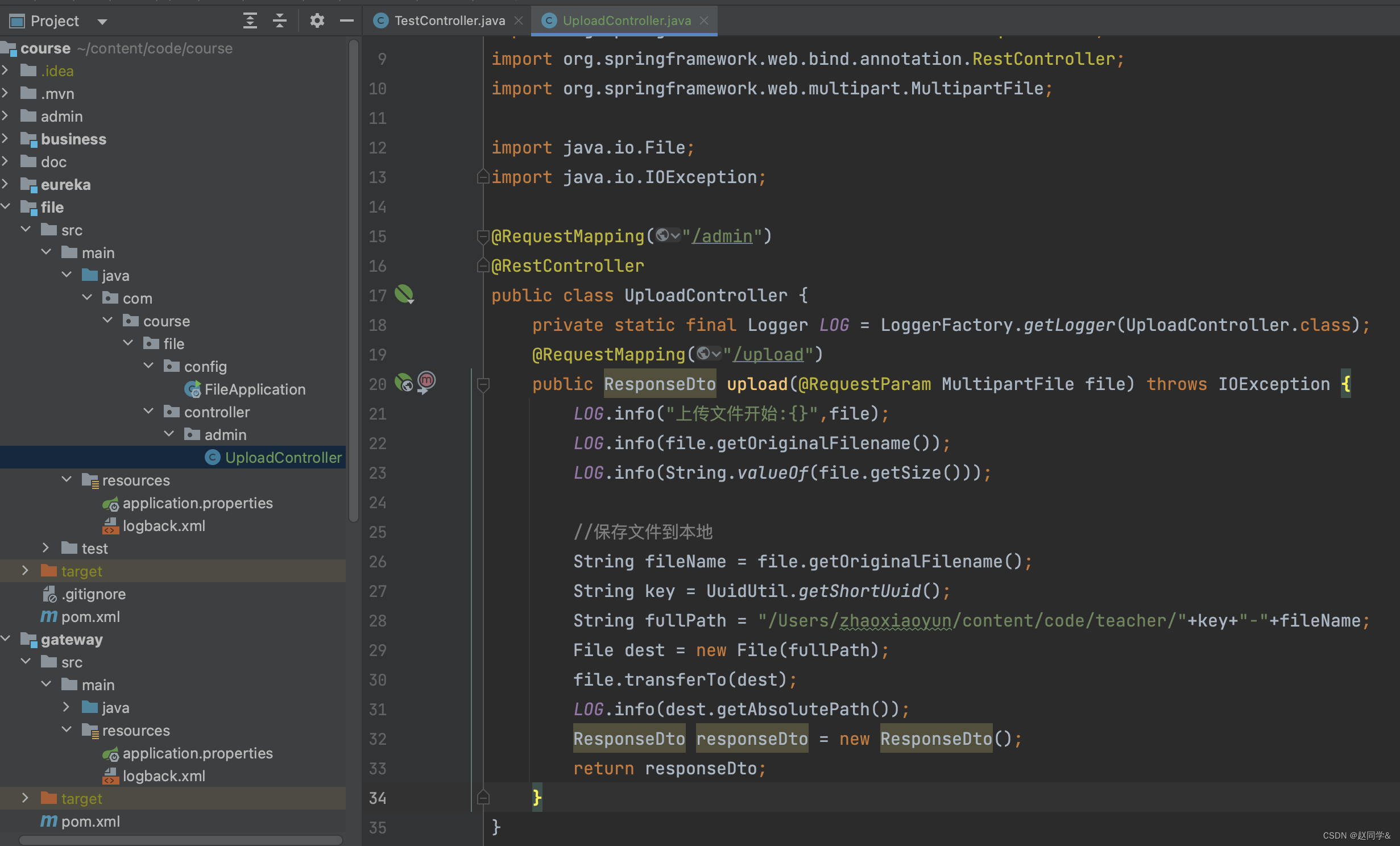The width and height of the screenshot is (1400, 846).
Task: Click the Expand All icon in Project panel
Action: 250,21
